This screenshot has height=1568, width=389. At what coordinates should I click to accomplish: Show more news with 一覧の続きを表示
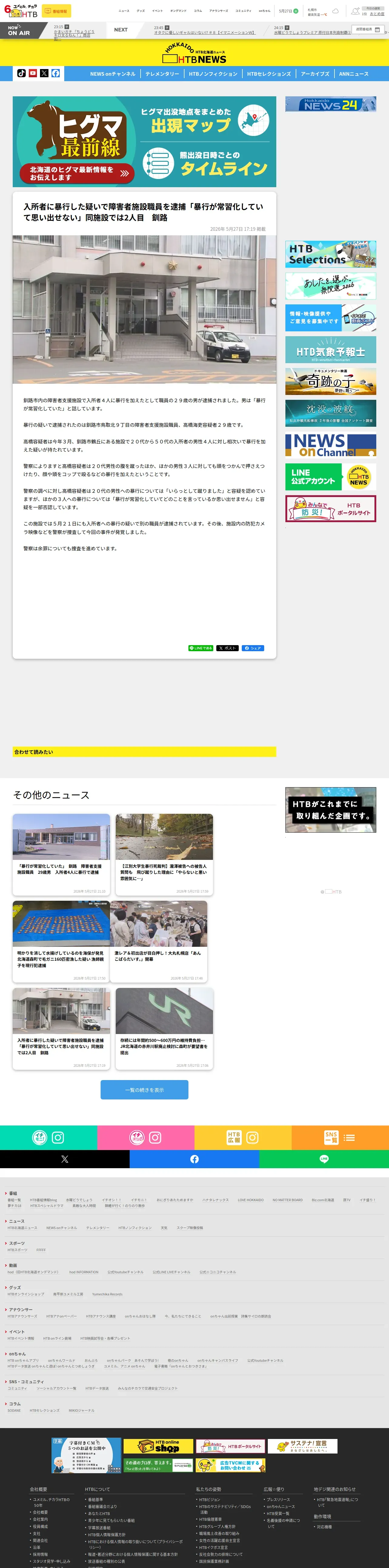144,1089
